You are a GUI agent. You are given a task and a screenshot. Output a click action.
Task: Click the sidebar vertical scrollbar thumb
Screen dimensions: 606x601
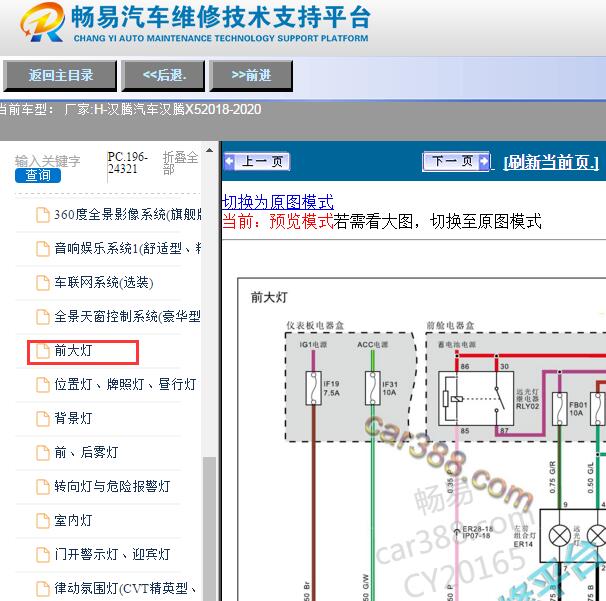pos(209,529)
